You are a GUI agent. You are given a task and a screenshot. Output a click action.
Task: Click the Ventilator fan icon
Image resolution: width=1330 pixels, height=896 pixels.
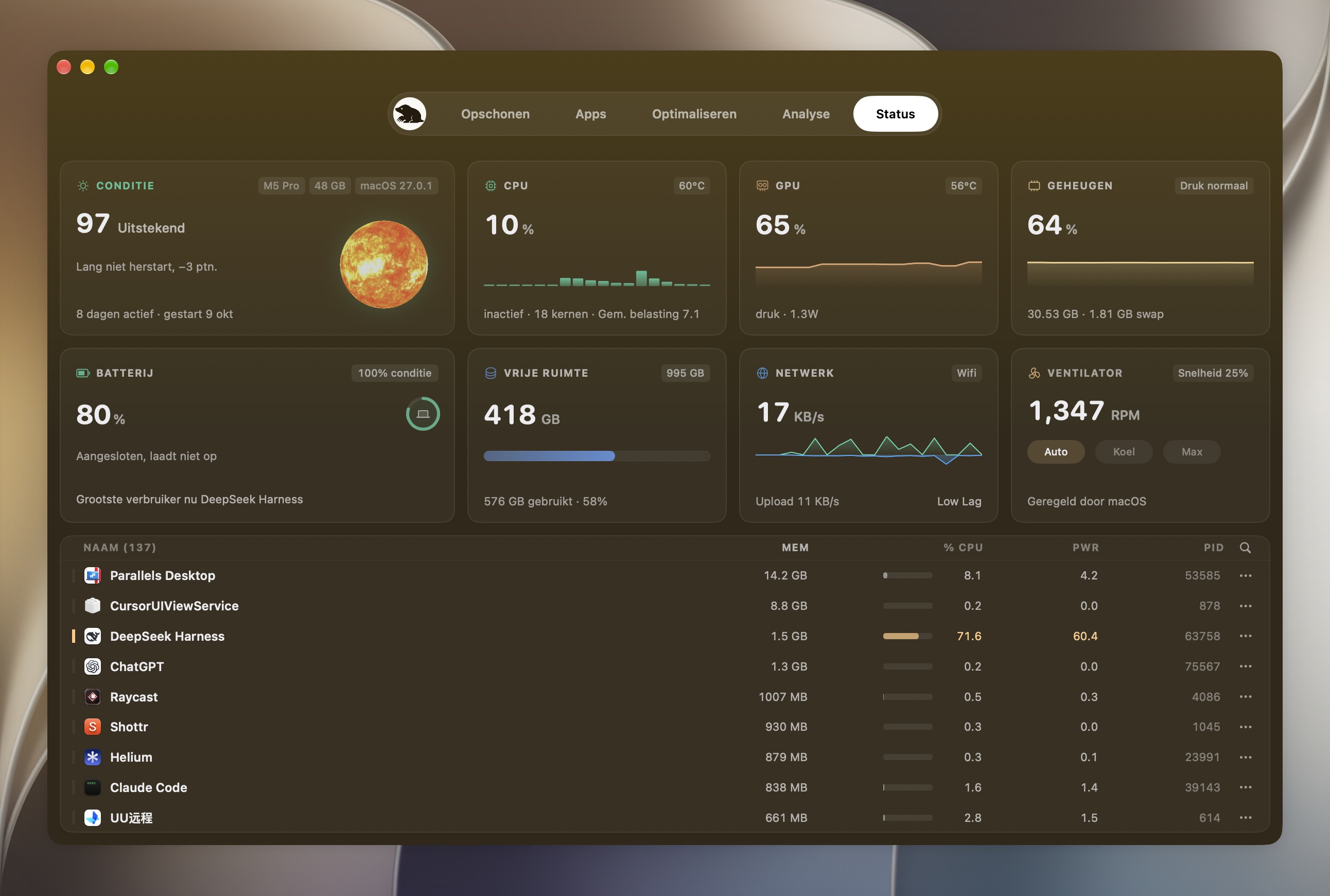1034,373
